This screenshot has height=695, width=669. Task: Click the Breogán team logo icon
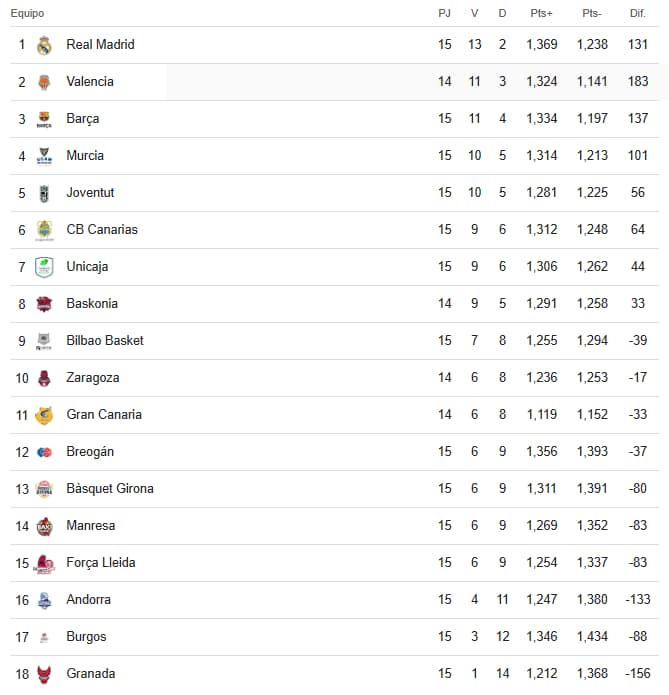pos(44,452)
